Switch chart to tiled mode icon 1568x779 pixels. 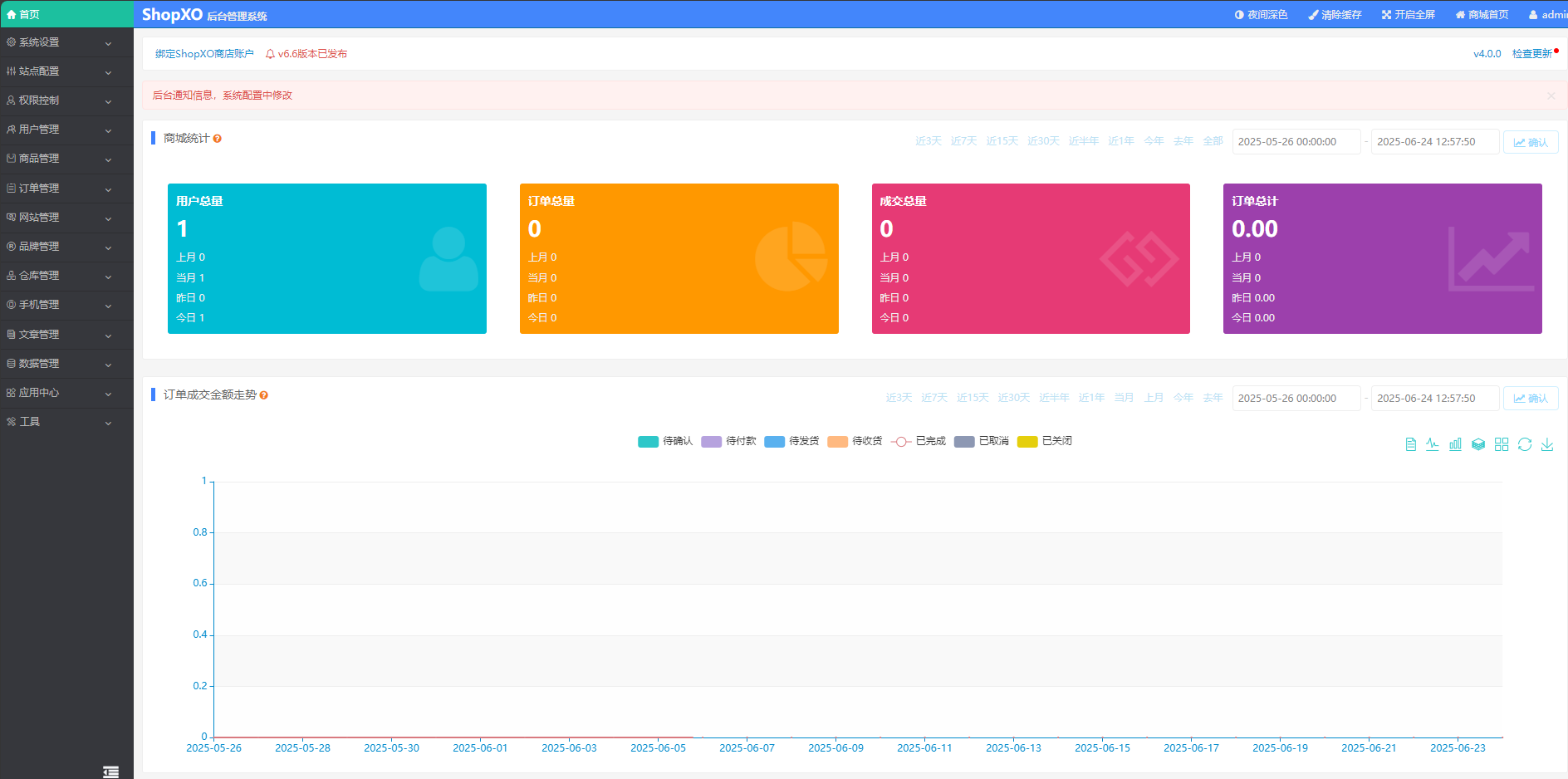tap(1502, 444)
